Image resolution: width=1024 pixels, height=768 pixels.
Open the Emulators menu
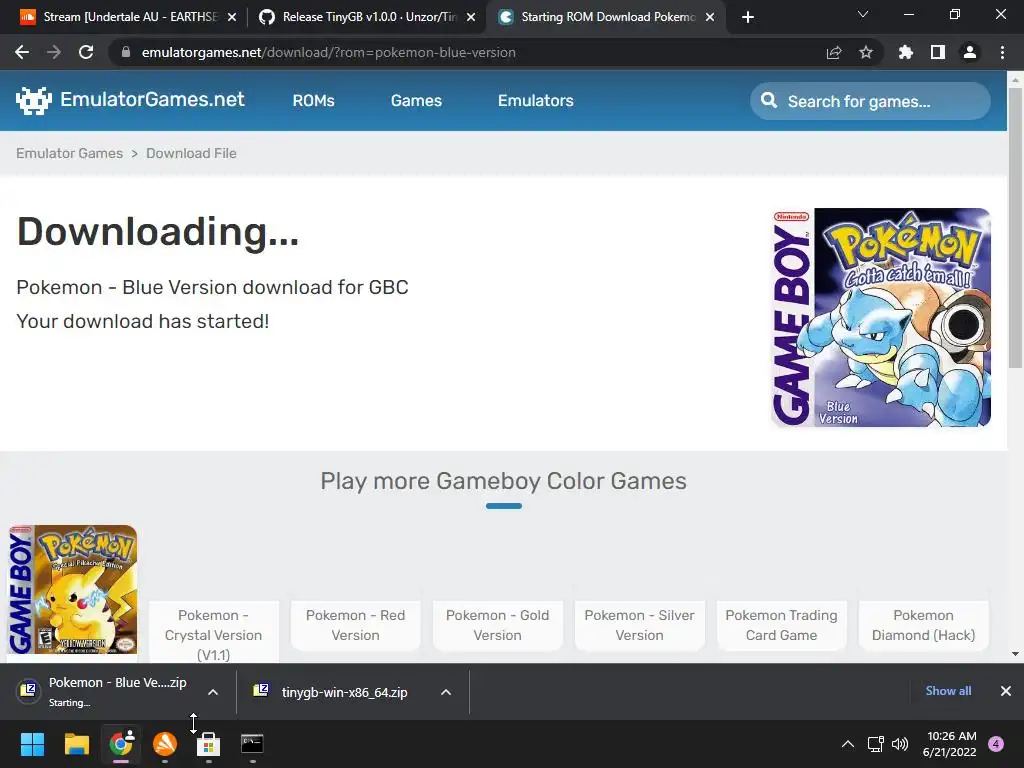pyautogui.click(x=536, y=101)
